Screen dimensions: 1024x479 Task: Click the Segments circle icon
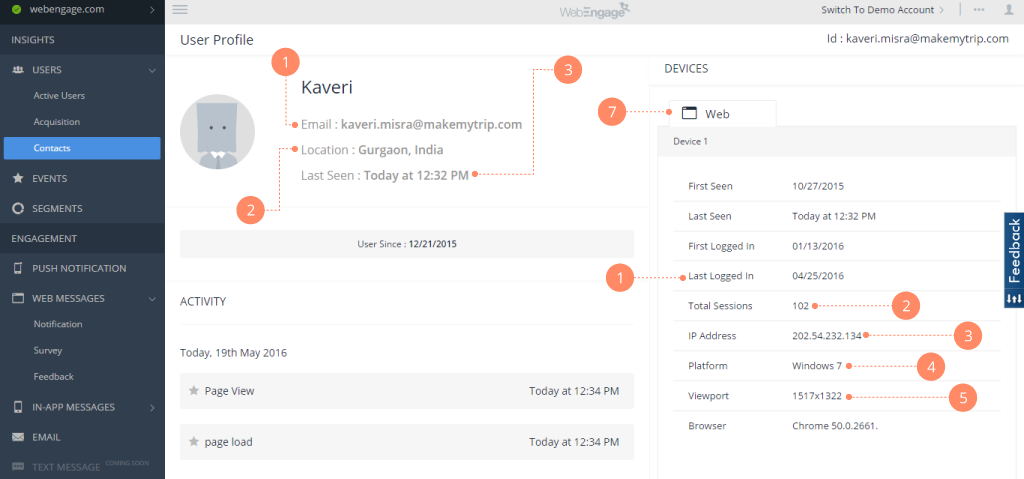(x=18, y=208)
